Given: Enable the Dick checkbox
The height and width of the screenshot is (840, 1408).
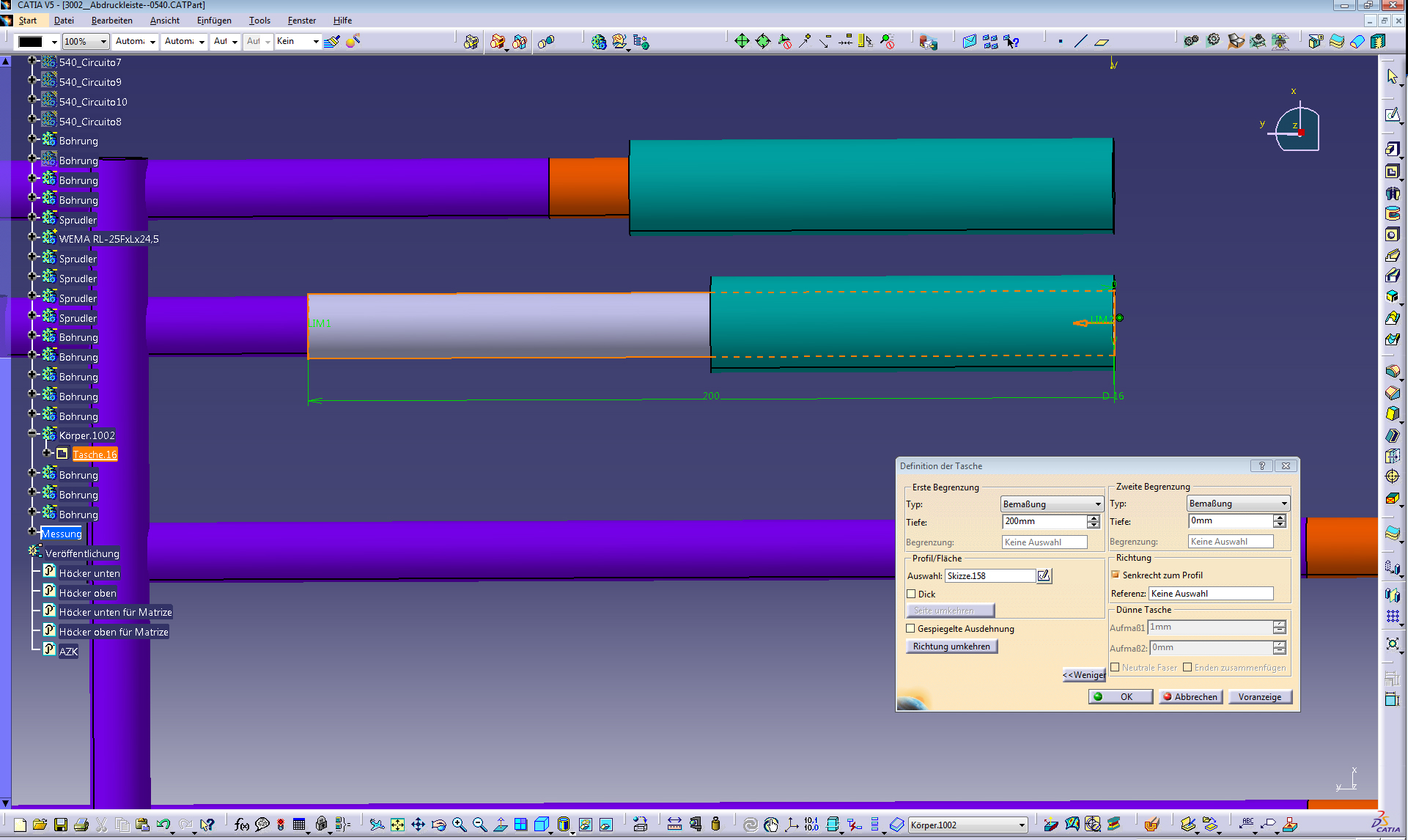Looking at the screenshot, I should (911, 594).
